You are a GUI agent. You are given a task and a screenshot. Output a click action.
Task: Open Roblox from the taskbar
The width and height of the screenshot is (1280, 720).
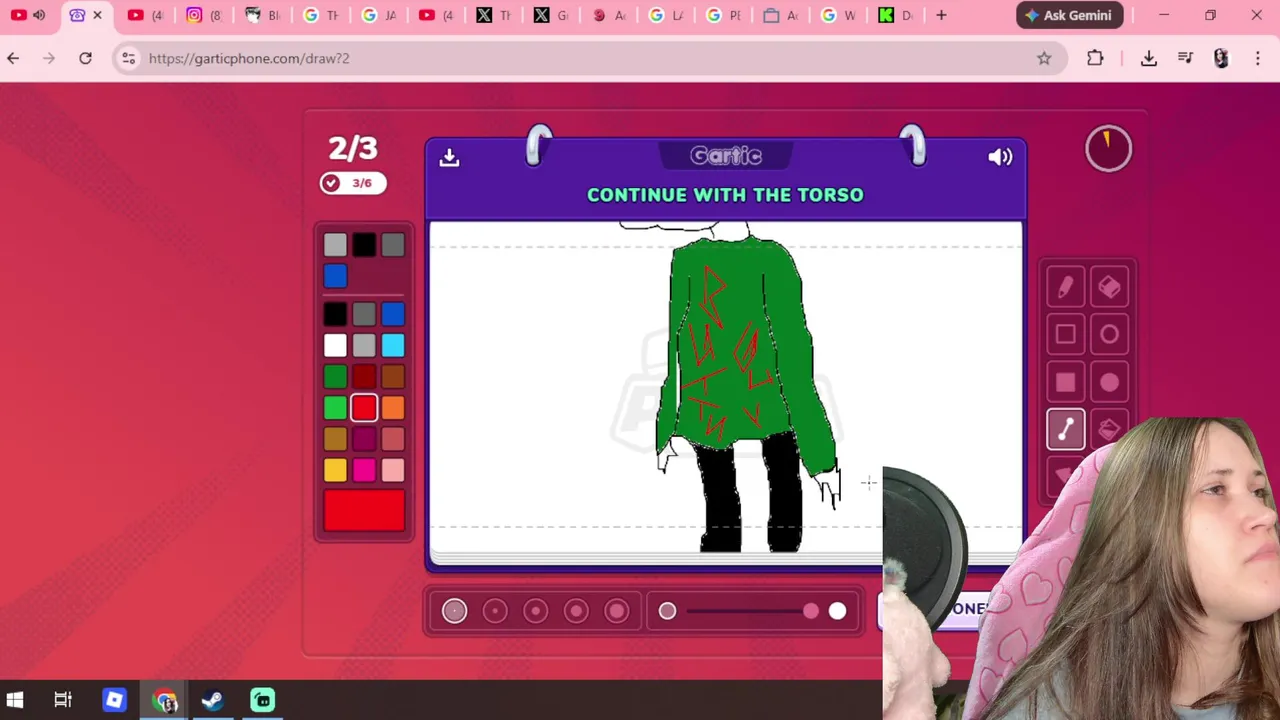(114, 700)
